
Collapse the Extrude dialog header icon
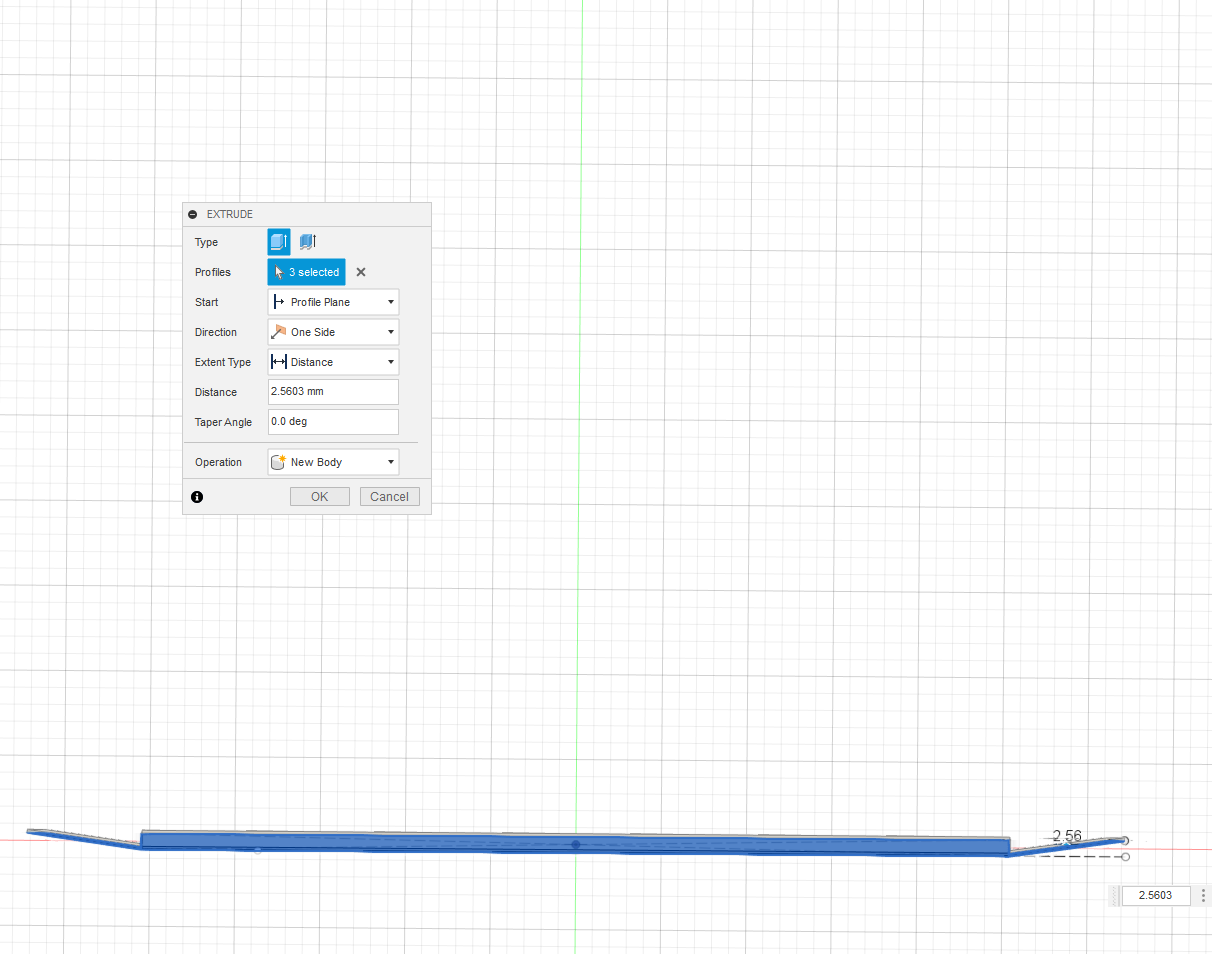click(x=191, y=214)
